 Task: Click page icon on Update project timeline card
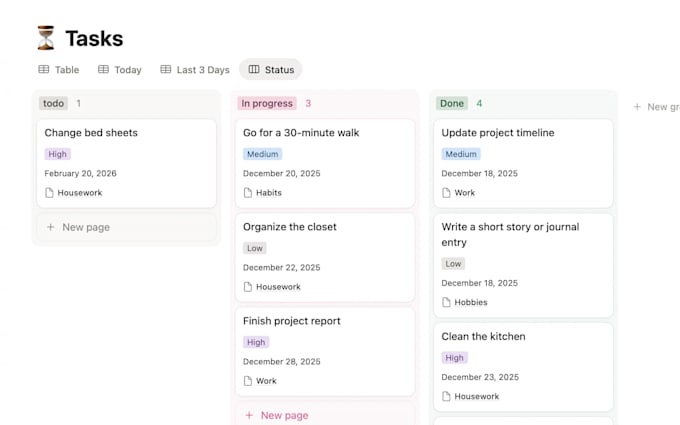[446, 193]
